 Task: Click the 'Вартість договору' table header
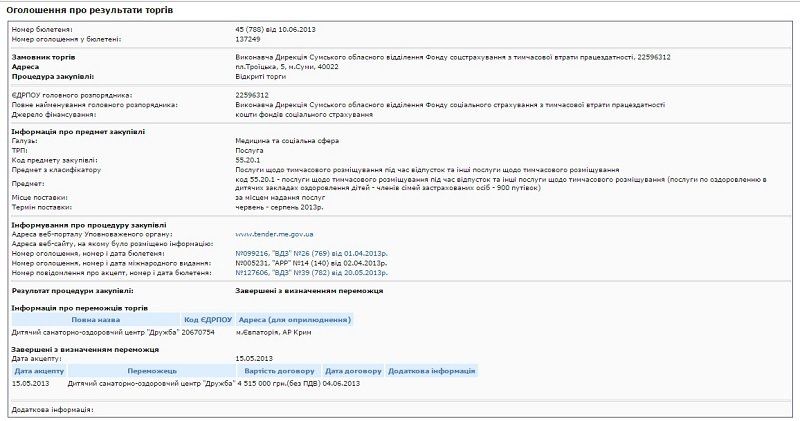278,371
